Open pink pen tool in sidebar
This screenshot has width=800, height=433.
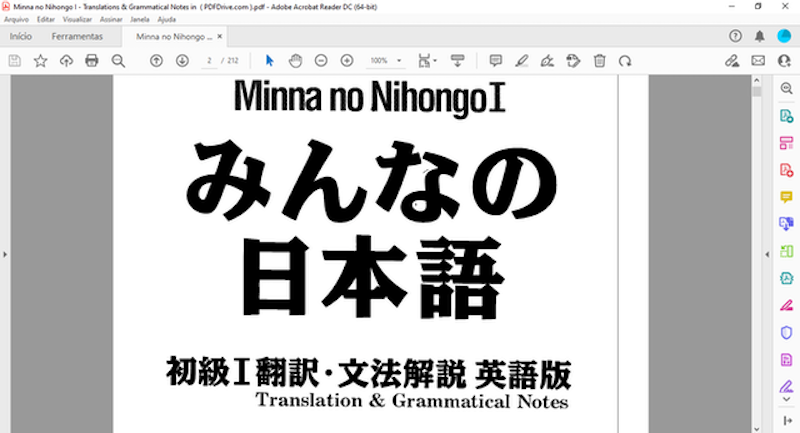coord(786,305)
